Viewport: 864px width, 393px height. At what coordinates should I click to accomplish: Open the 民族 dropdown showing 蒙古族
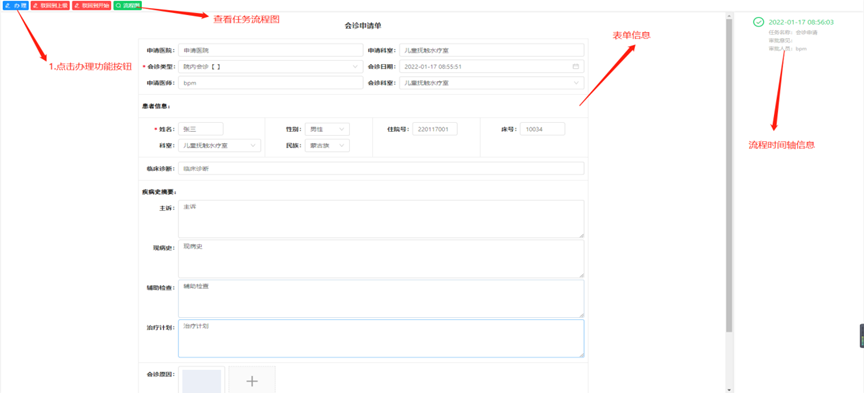327,146
